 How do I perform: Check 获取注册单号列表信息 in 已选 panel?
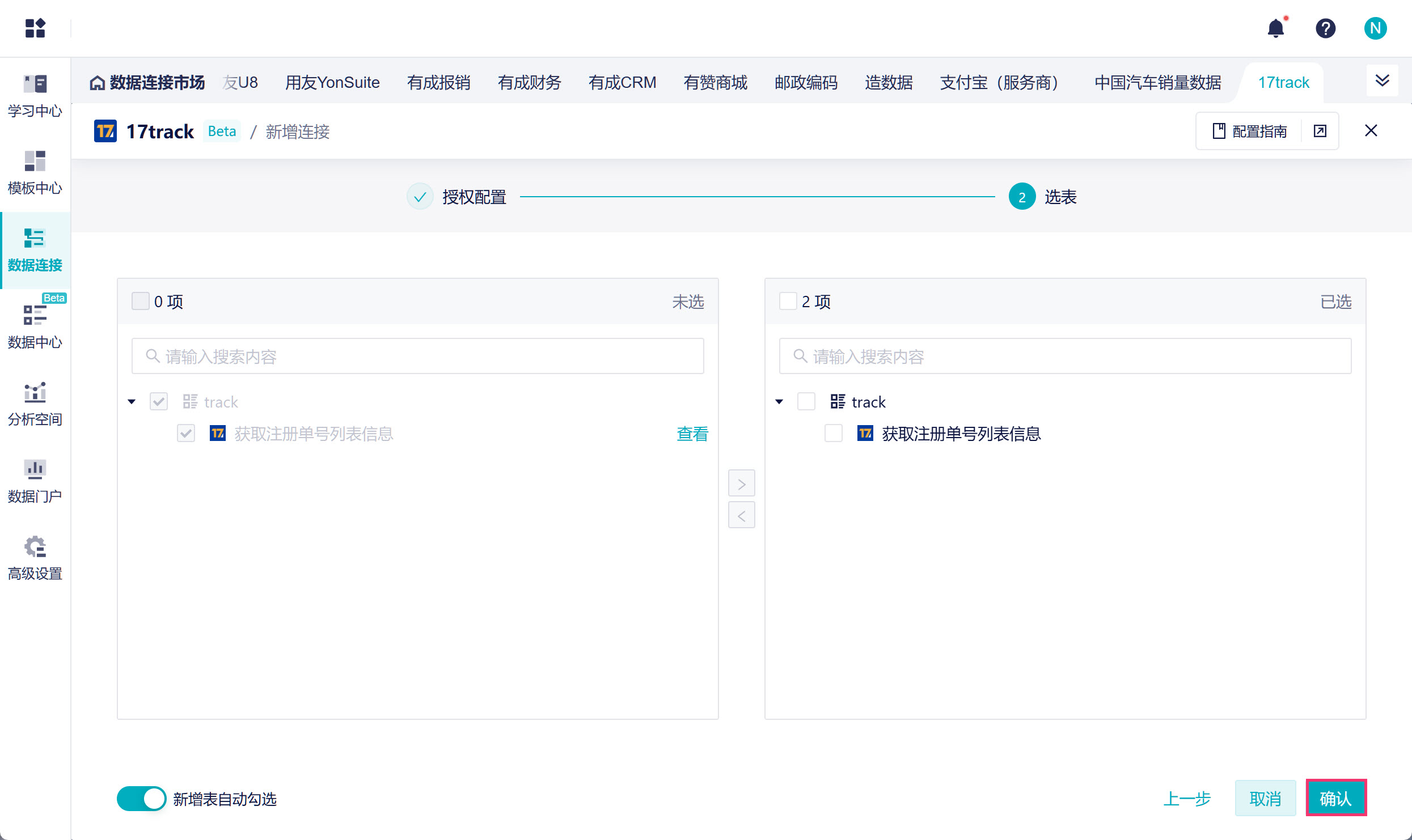point(834,434)
